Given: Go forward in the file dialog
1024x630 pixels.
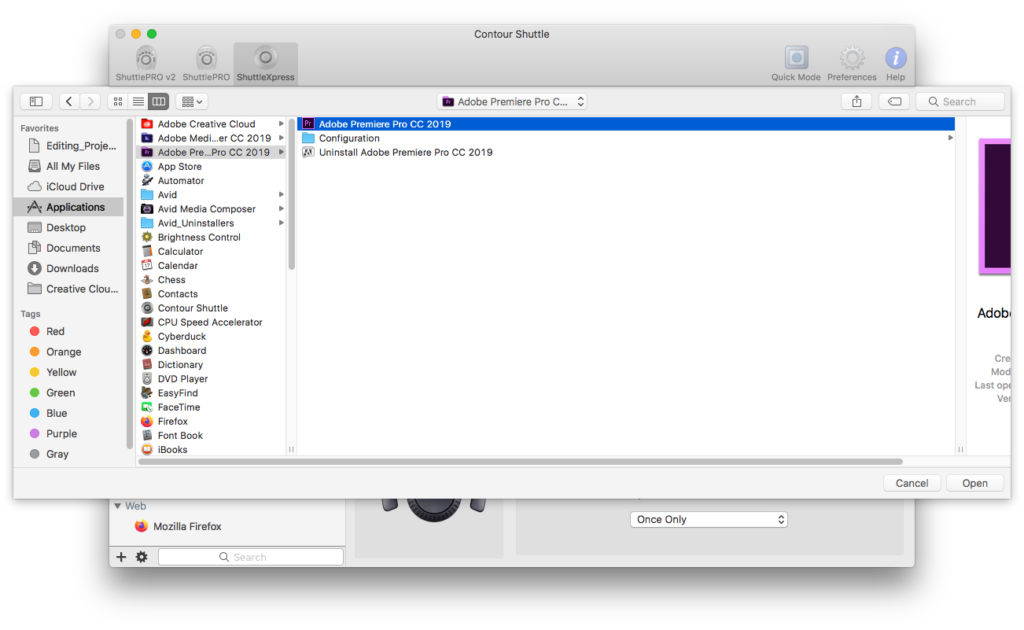Looking at the screenshot, I should tap(91, 101).
